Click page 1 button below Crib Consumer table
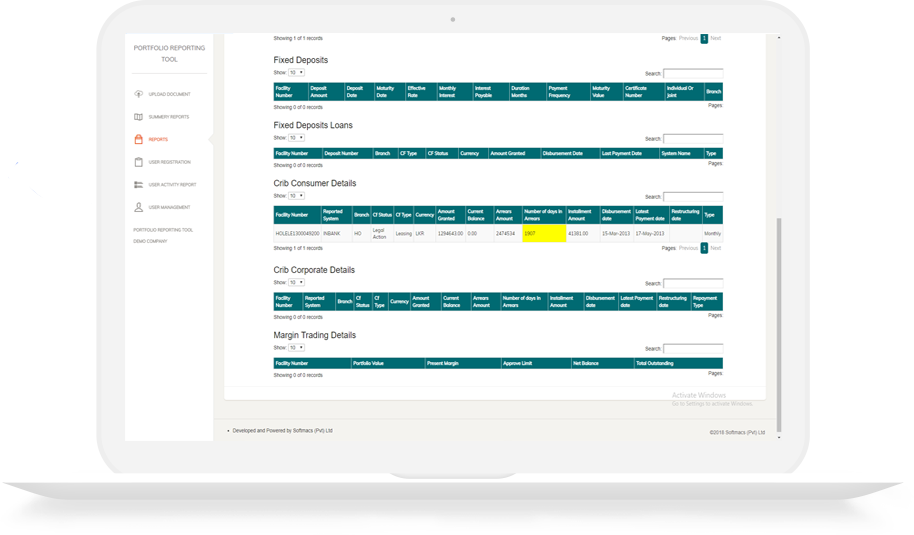Image resolution: width=914 pixels, height=535 pixels. pyautogui.click(x=704, y=248)
